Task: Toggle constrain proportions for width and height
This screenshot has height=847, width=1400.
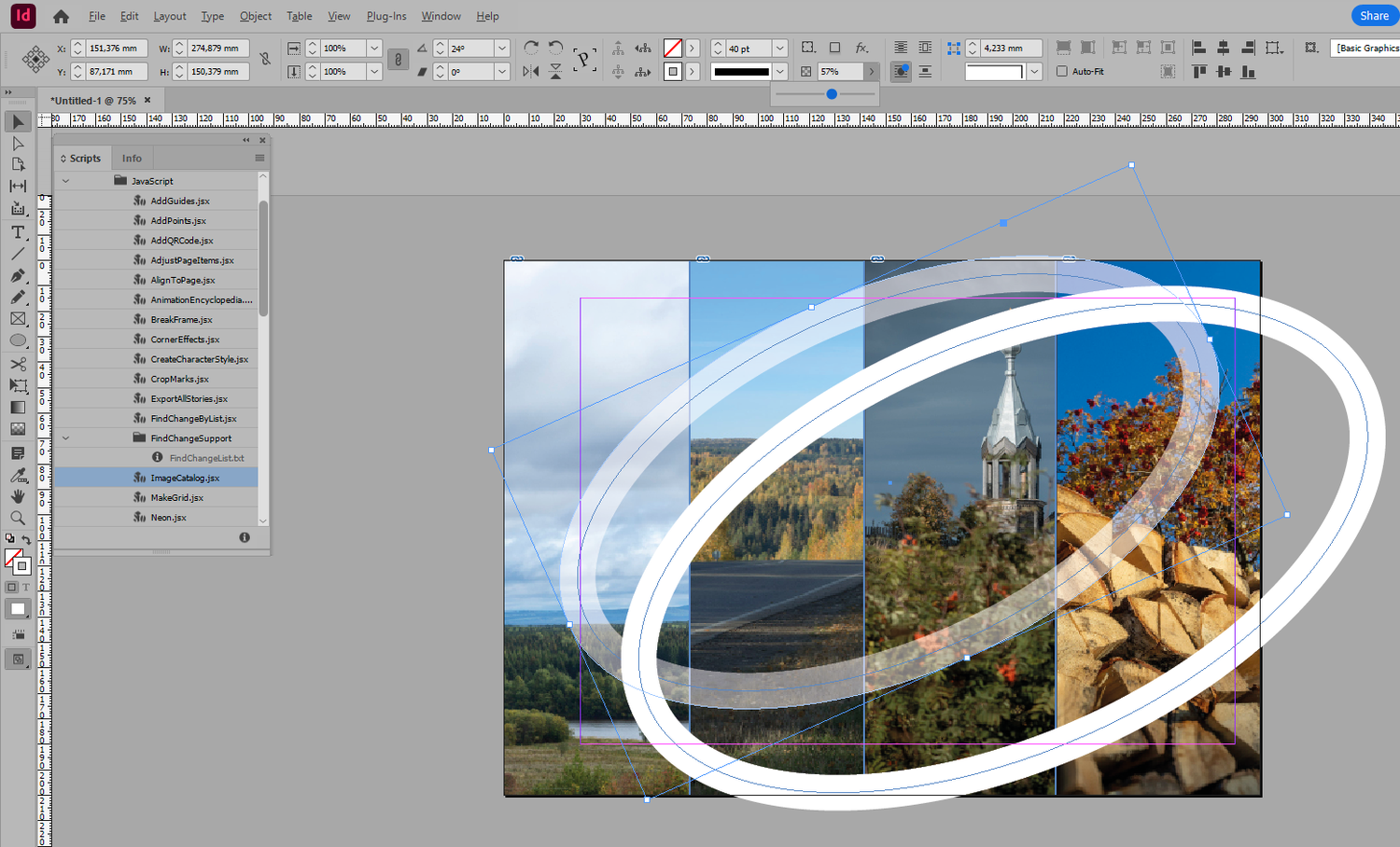Action: click(x=265, y=60)
